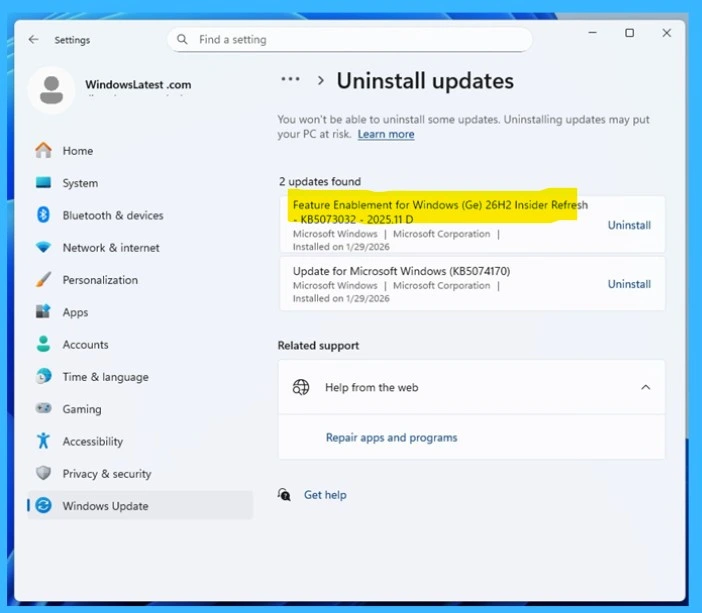The height and width of the screenshot is (613, 702).
Task: Click the System monitor icon
Action: [x=43, y=183]
